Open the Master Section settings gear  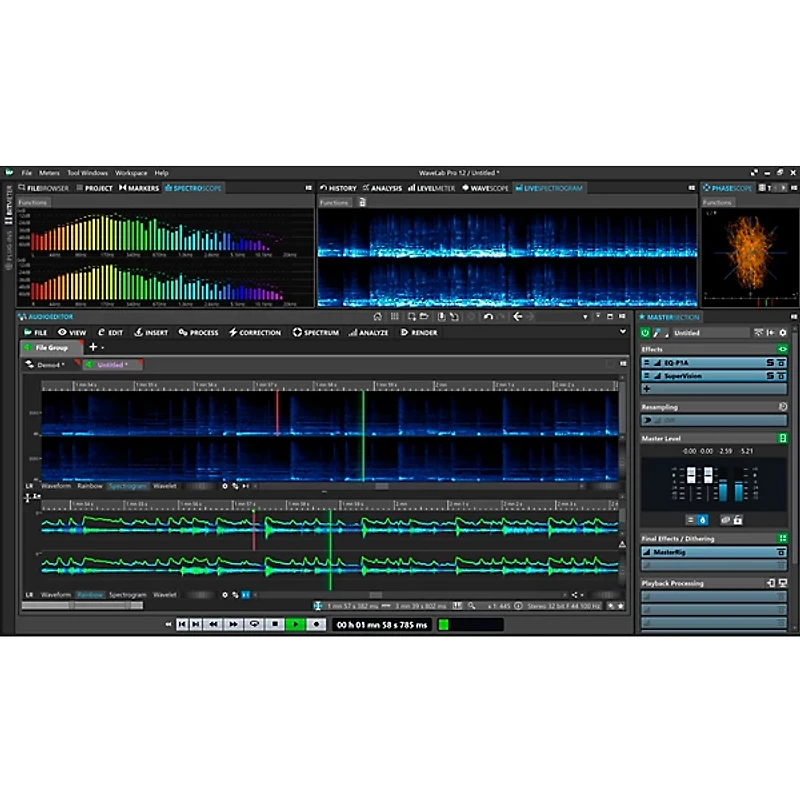click(782, 331)
